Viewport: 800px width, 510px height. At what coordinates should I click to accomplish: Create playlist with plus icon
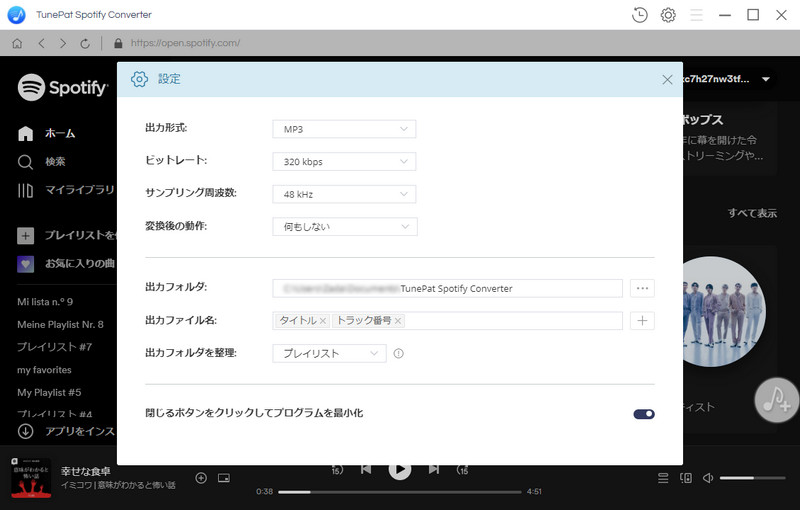[x=26, y=236]
